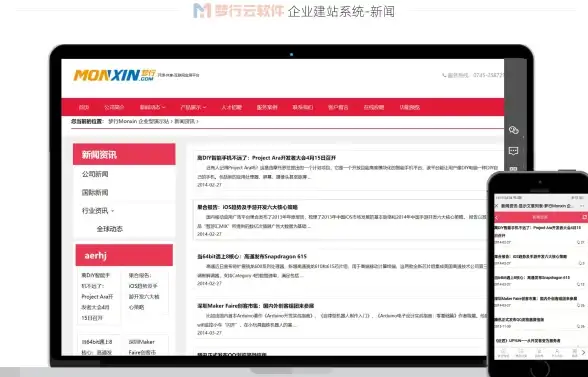Open 客户留言 in the navigation bar
Screen dimensions: 588x377
[x=338, y=107]
